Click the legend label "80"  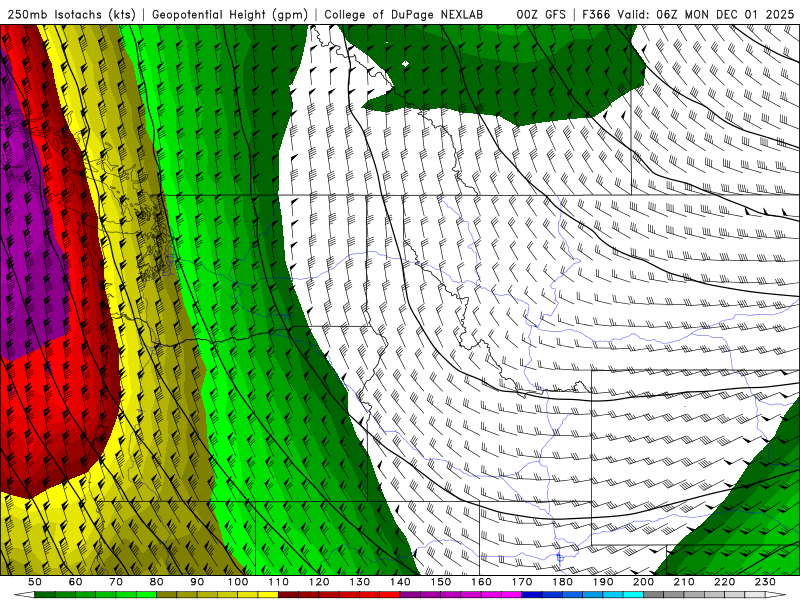click(156, 582)
